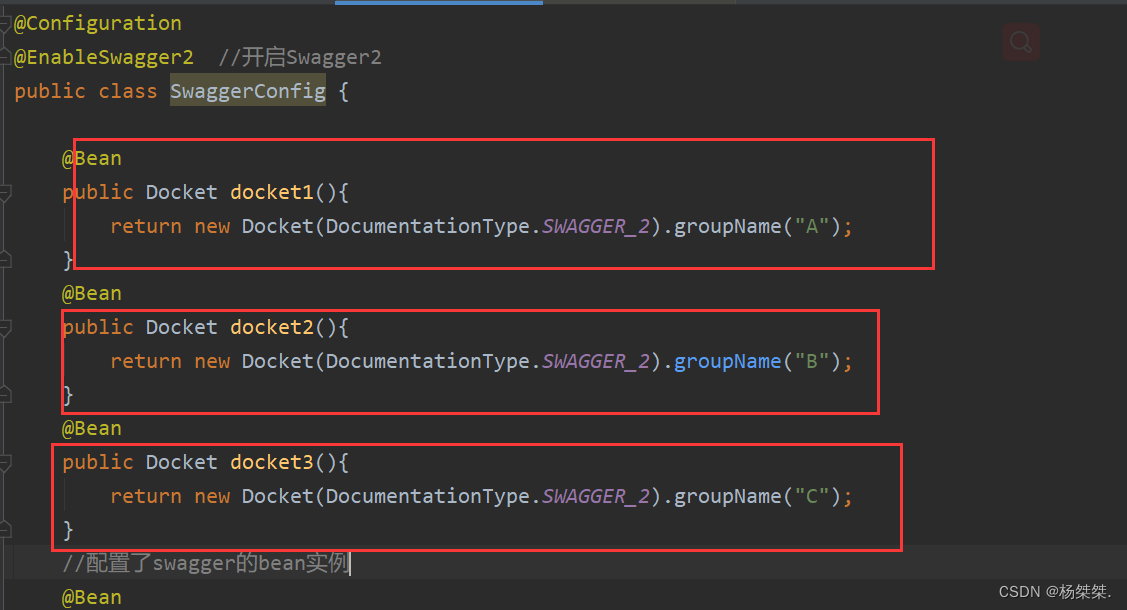Click the @EnableSwagger2 annotation text
Image resolution: width=1127 pixels, height=610 pixels.
pos(104,57)
